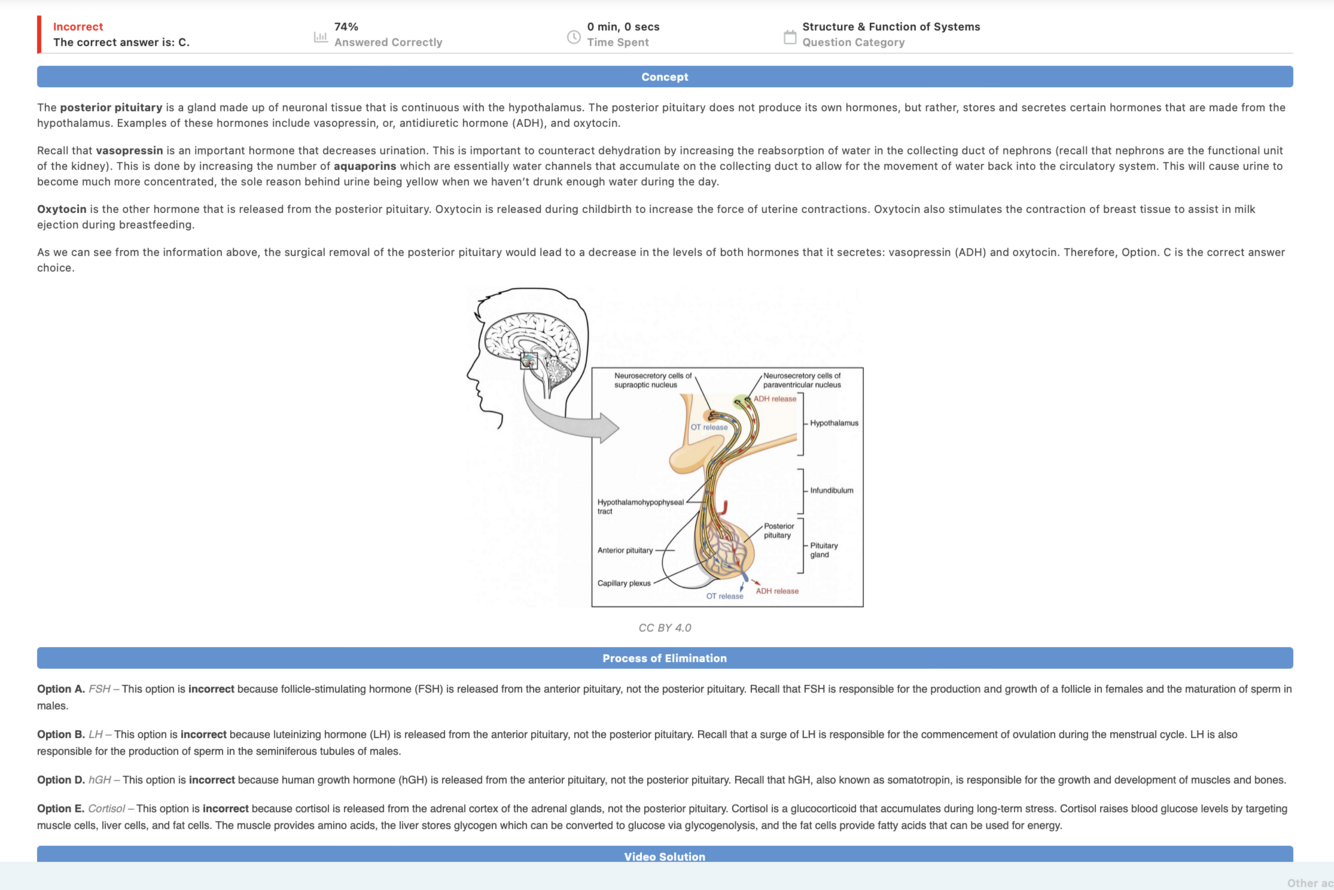Click 'Anterior pituitary' diagram label
Viewport: 1334px width, 890px height.
point(625,550)
